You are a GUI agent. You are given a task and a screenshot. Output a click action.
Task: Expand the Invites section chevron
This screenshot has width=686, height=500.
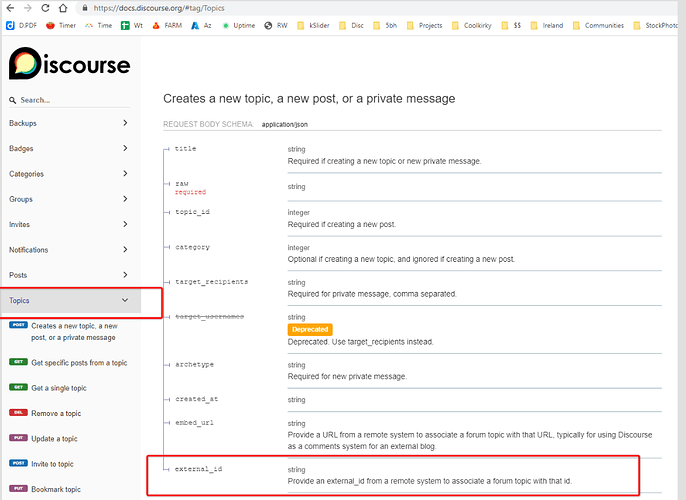click(125, 224)
